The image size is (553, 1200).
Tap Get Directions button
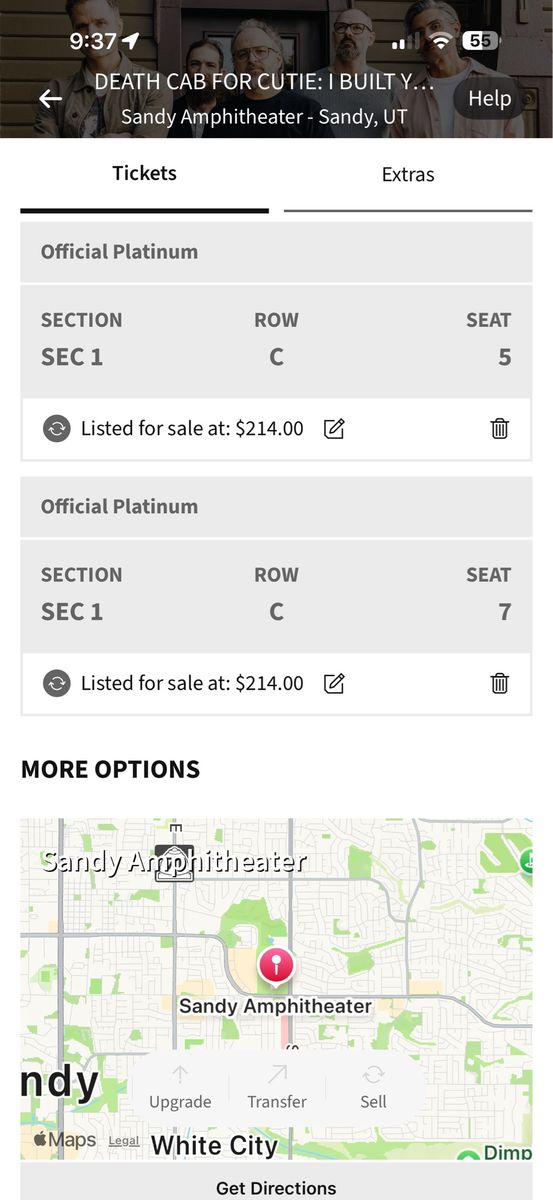point(276,1188)
